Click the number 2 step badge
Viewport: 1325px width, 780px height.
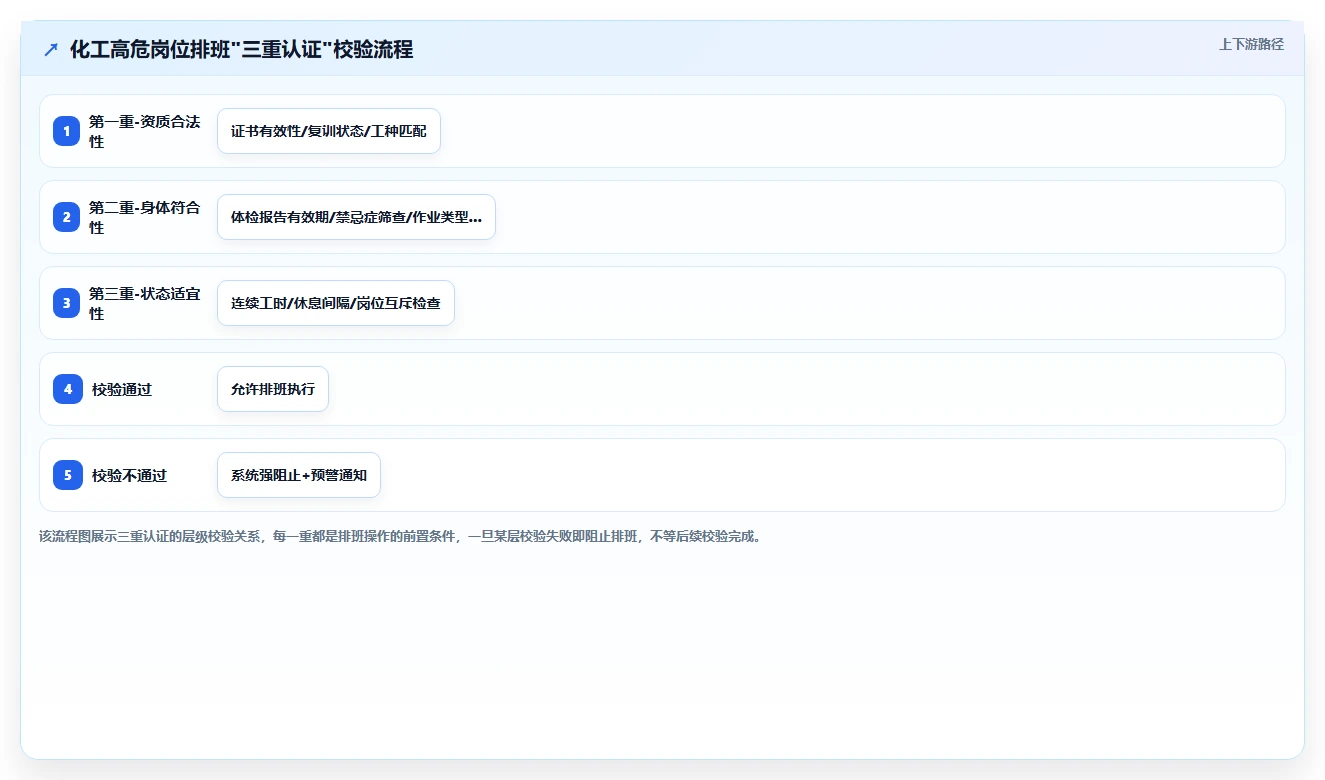[x=67, y=217]
